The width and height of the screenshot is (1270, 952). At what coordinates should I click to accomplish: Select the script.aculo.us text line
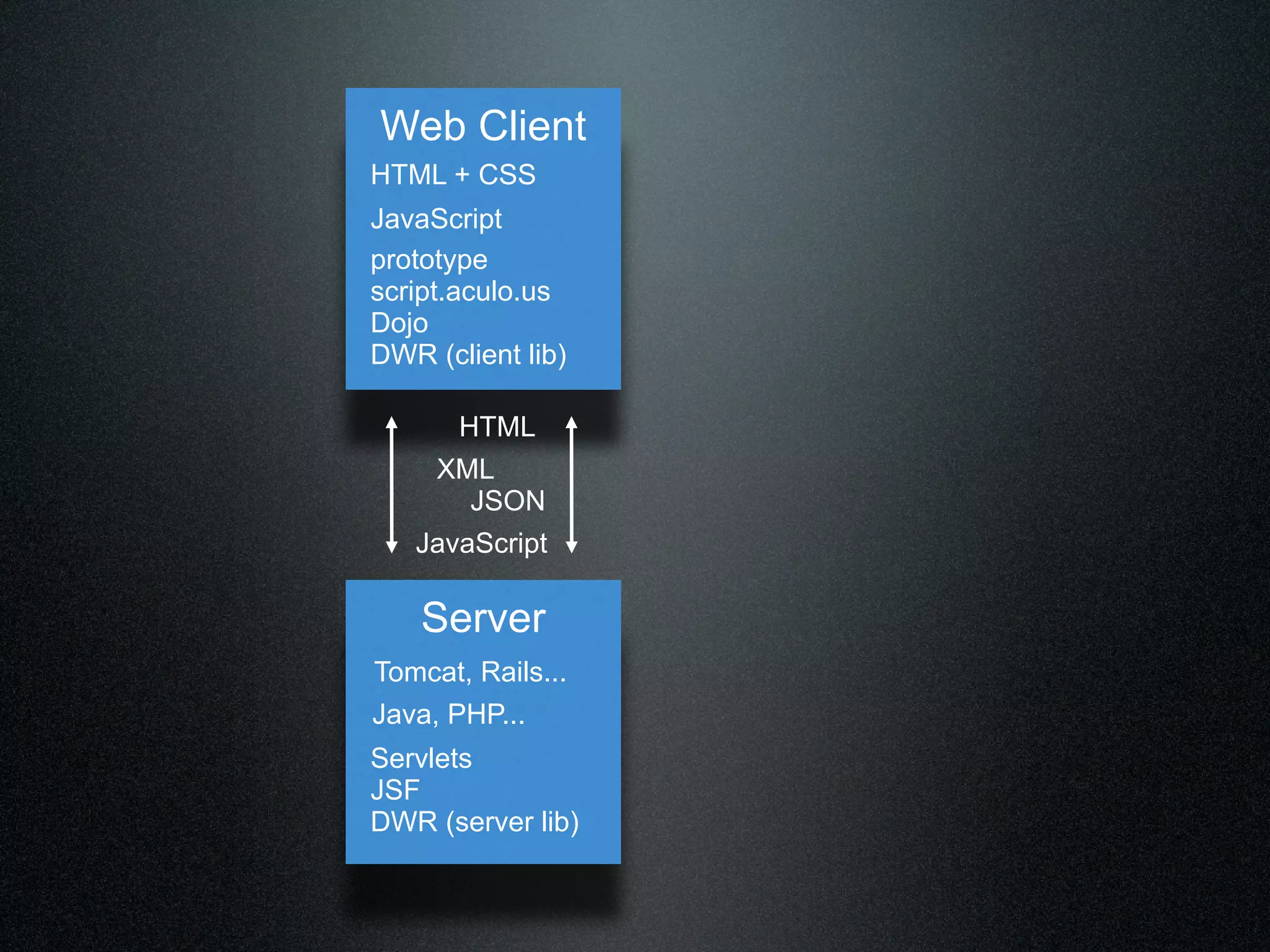[460, 291]
